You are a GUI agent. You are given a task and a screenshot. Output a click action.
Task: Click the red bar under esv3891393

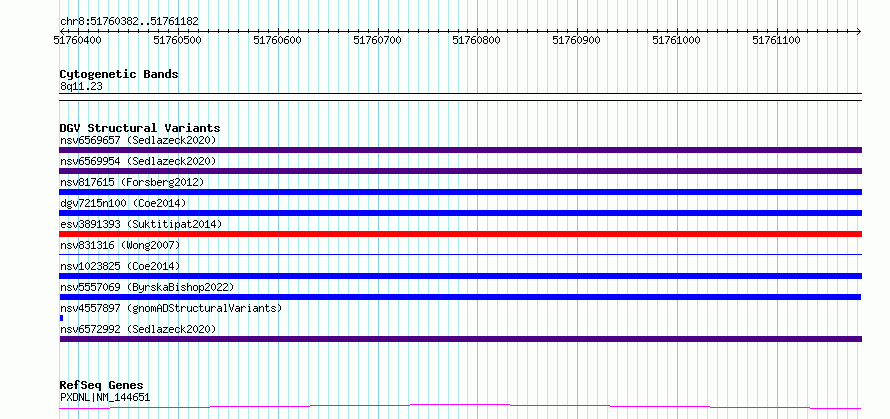(460, 234)
